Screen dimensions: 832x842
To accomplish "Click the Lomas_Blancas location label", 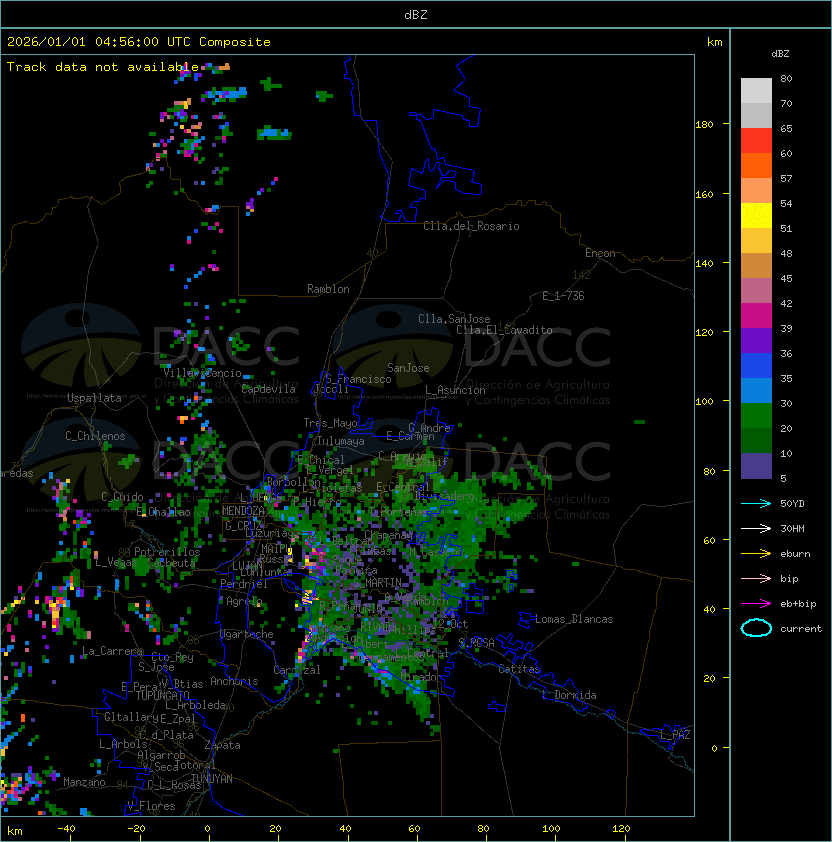I will click(x=574, y=619).
